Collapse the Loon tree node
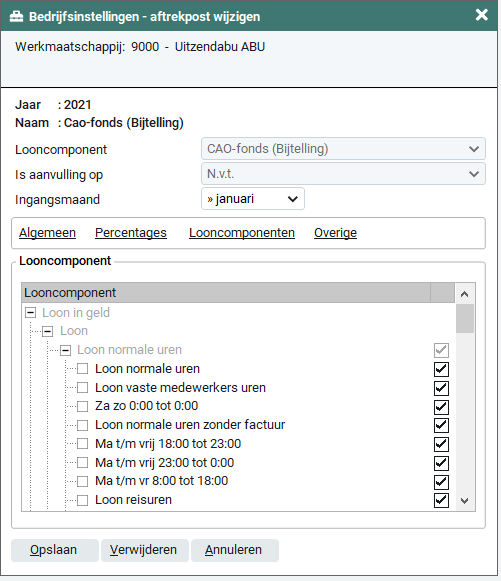The height and width of the screenshot is (581, 501). (47, 331)
